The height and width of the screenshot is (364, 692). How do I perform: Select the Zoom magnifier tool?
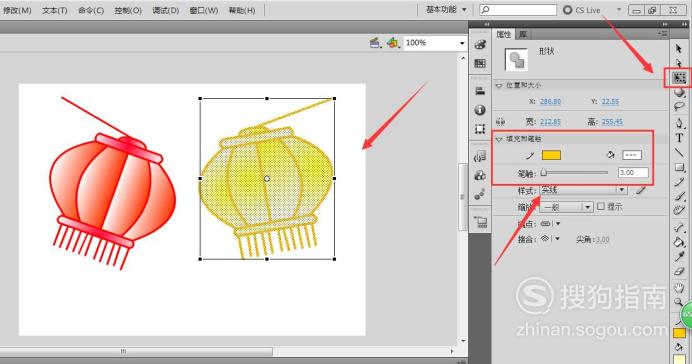tap(678, 302)
